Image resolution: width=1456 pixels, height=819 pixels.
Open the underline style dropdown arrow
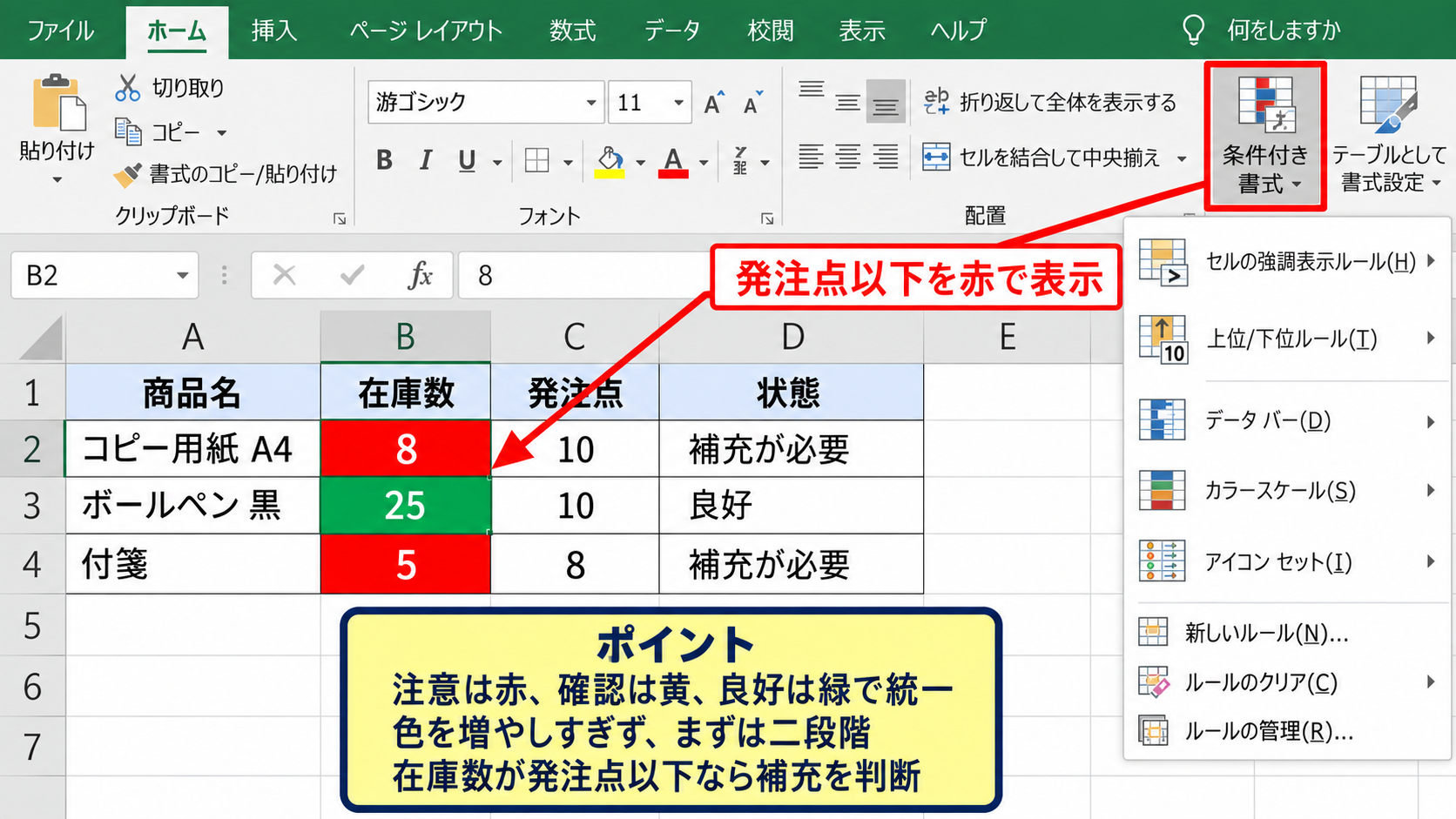(497, 162)
